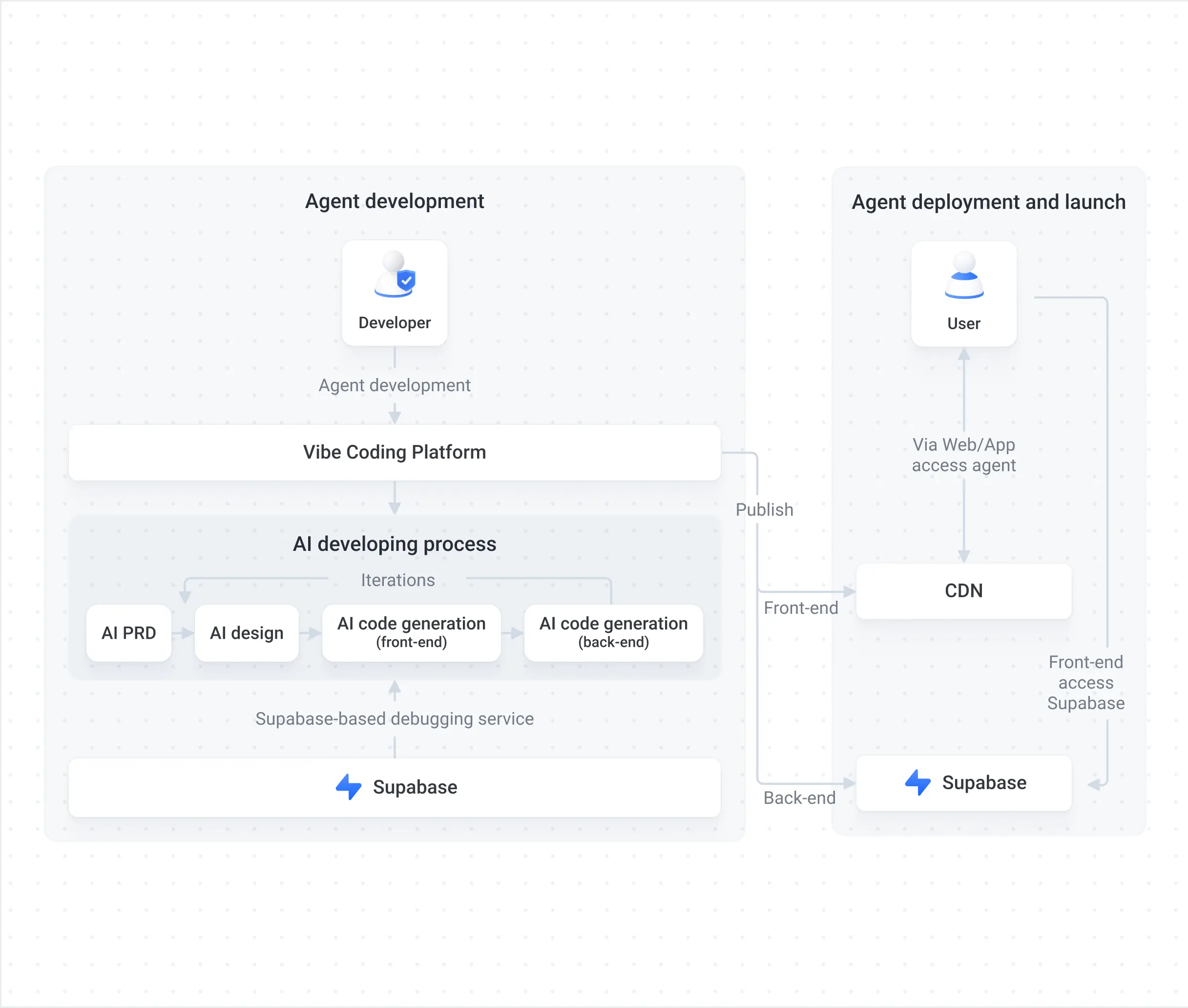Click the Publish connector label
The height and width of the screenshot is (1008, 1188).
click(x=765, y=510)
